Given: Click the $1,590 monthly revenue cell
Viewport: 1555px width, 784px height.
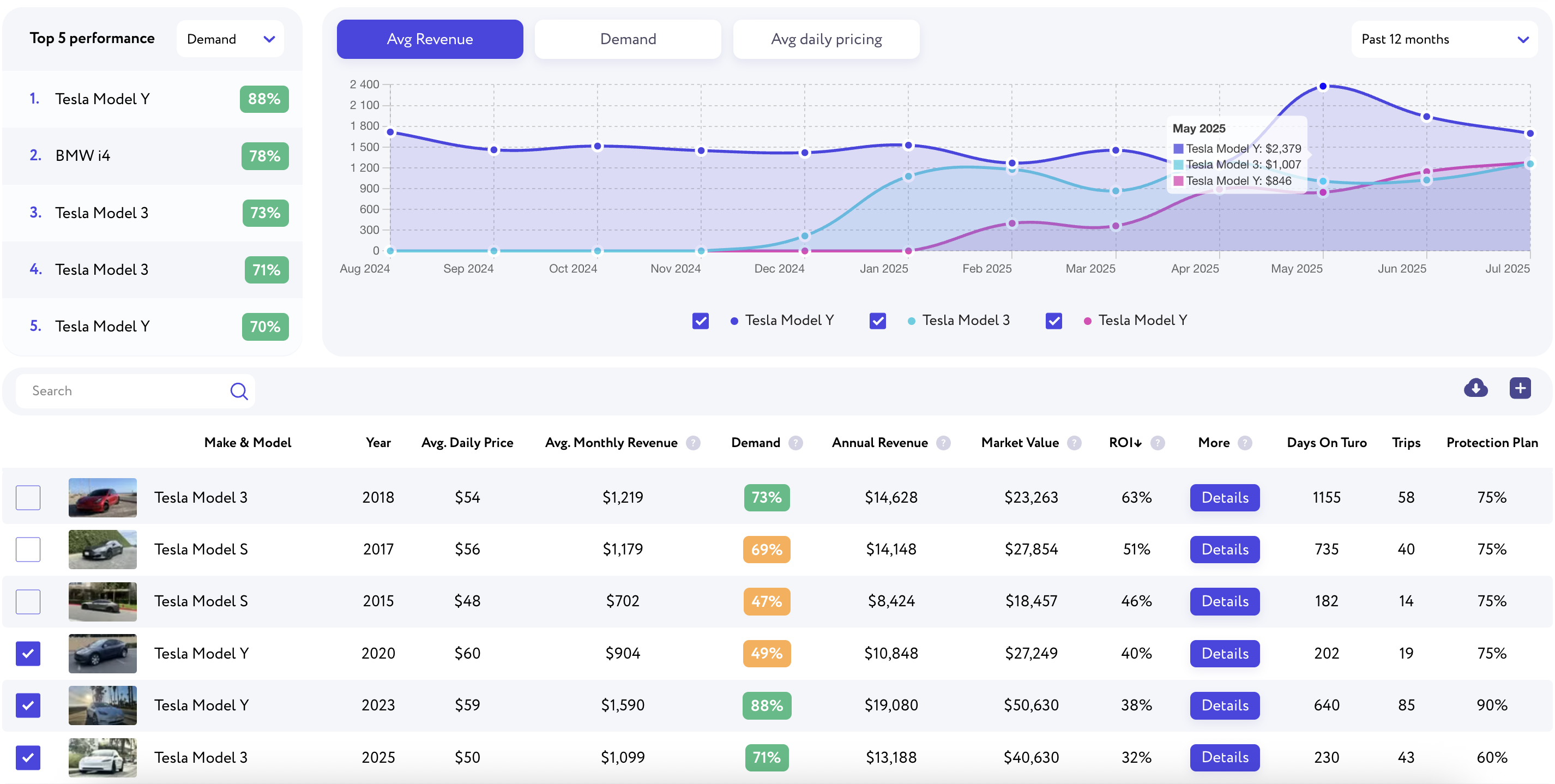Looking at the screenshot, I should coord(622,705).
